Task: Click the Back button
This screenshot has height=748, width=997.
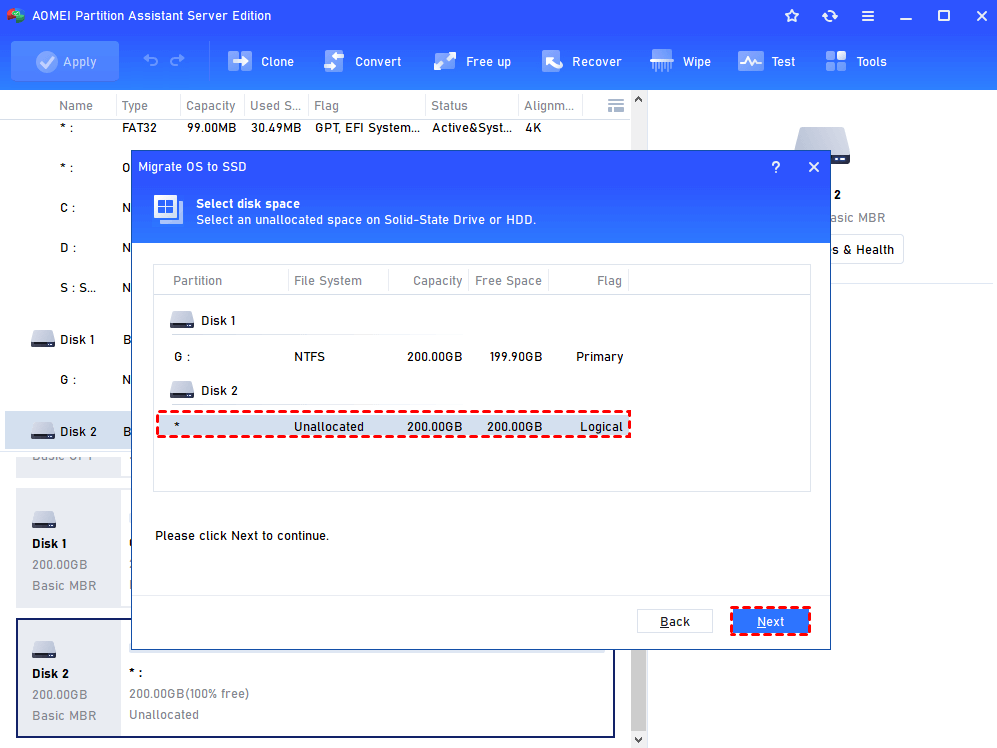Action: (x=675, y=621)
